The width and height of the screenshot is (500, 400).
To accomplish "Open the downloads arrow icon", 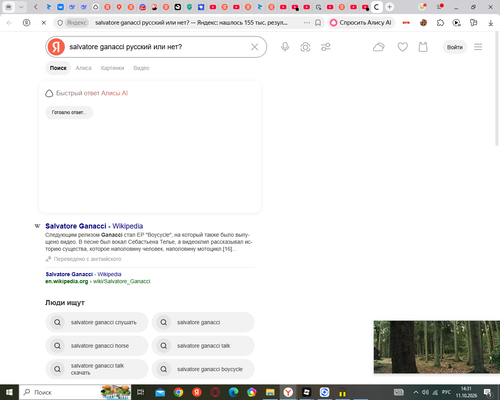I will [x=490, y=23].
